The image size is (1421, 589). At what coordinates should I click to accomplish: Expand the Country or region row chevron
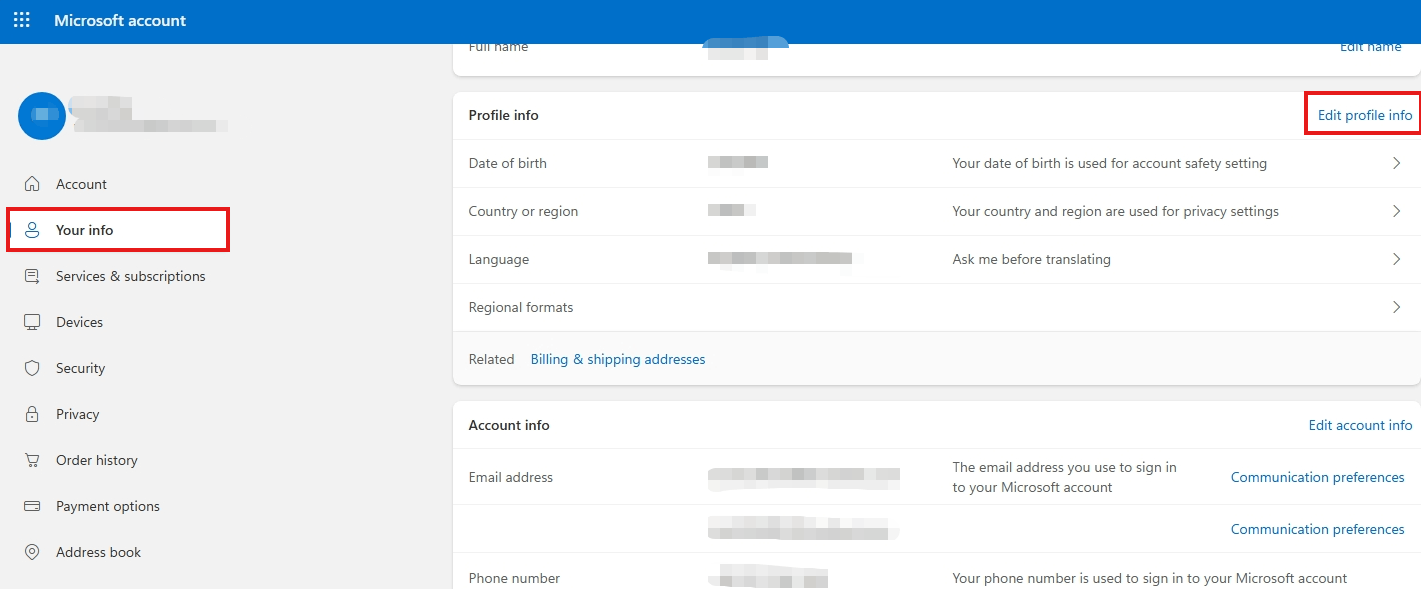[x=1397, y=211]
